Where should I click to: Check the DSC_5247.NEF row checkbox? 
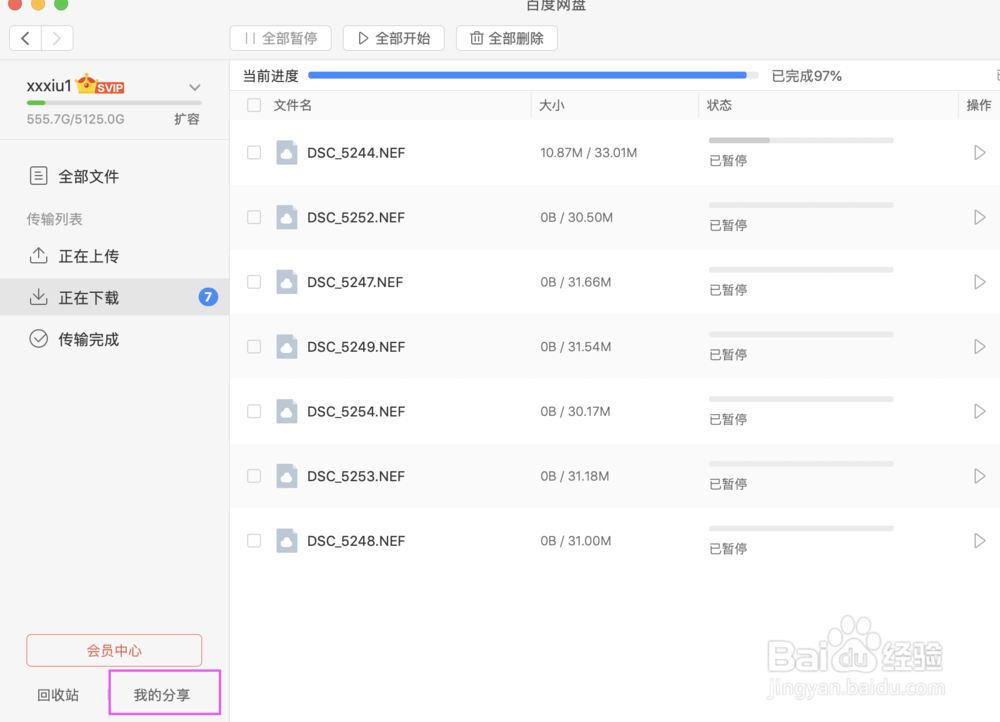tap(254, 282)
